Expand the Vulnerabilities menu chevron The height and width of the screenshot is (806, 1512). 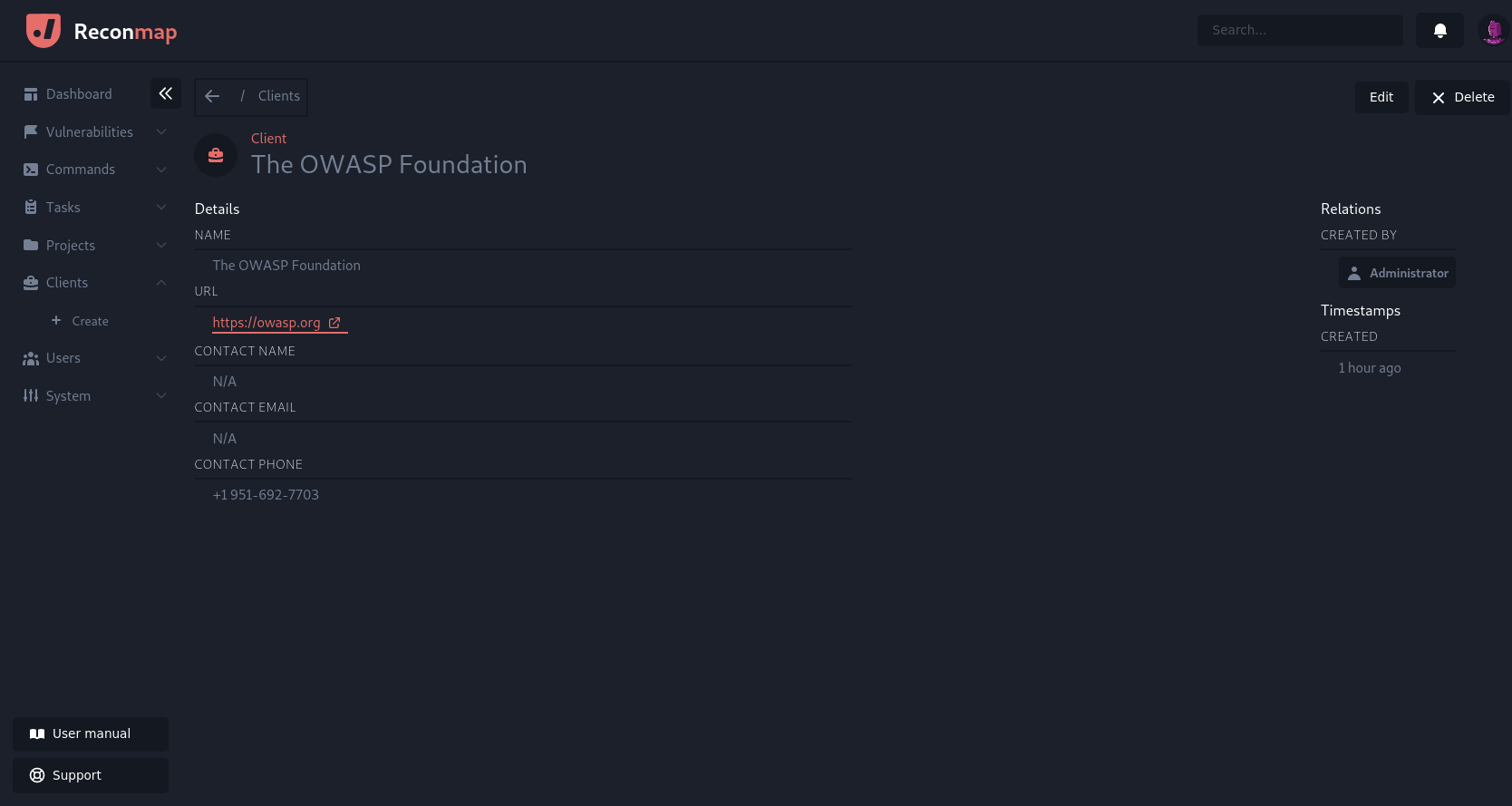pyautogui.click(x=161, y=132)
